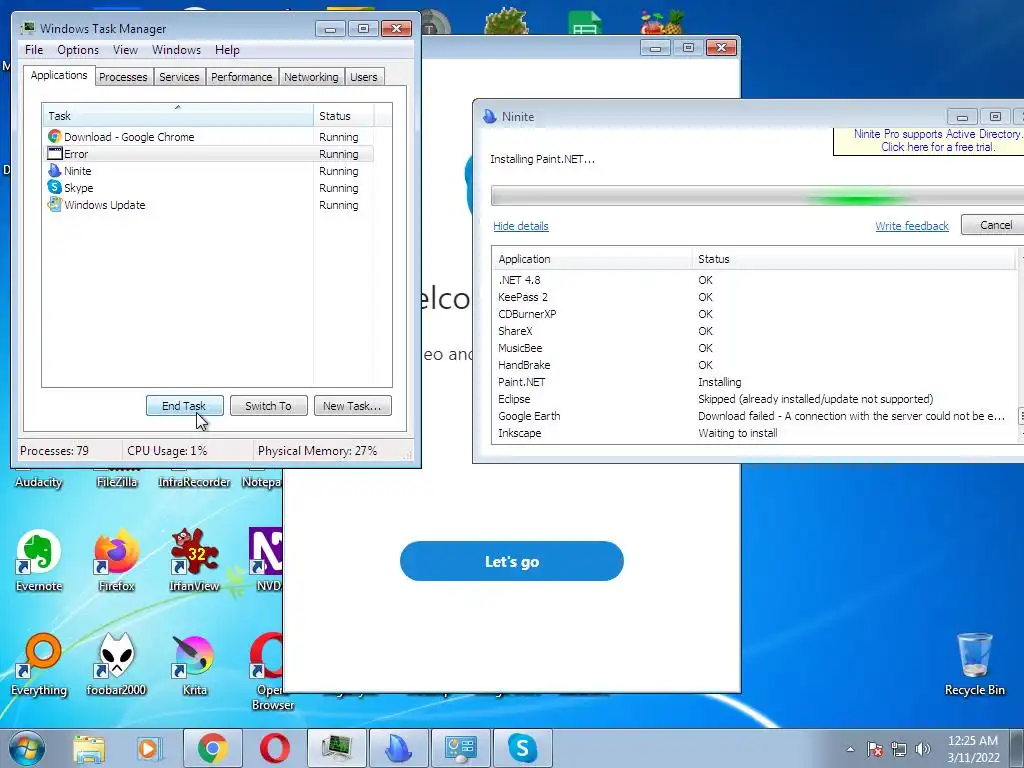Open the Windows Start button
The height and width of the screenshot is (768, 1024).
click(26, 748)
